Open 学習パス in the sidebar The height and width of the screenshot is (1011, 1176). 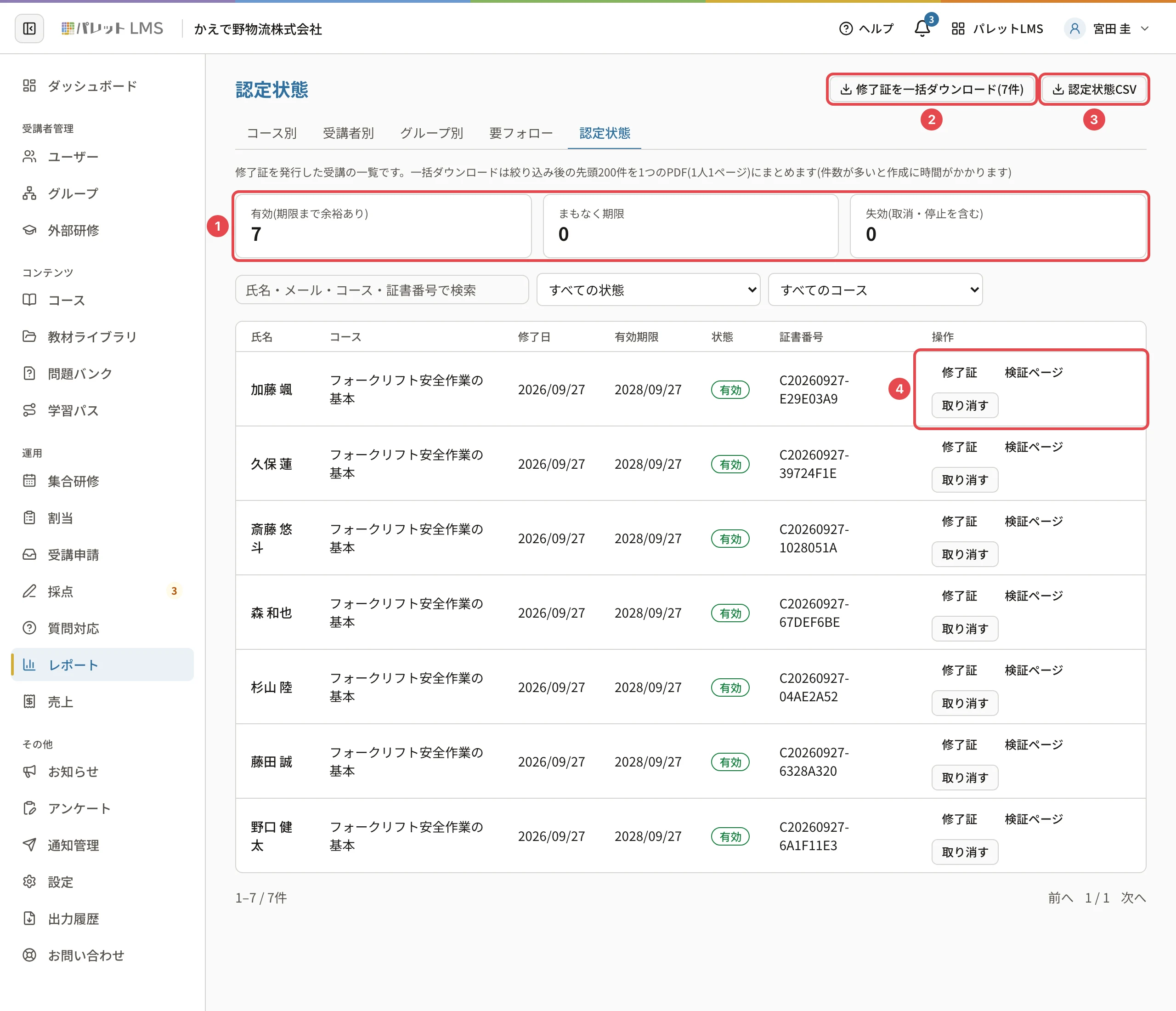pos(102,410)
